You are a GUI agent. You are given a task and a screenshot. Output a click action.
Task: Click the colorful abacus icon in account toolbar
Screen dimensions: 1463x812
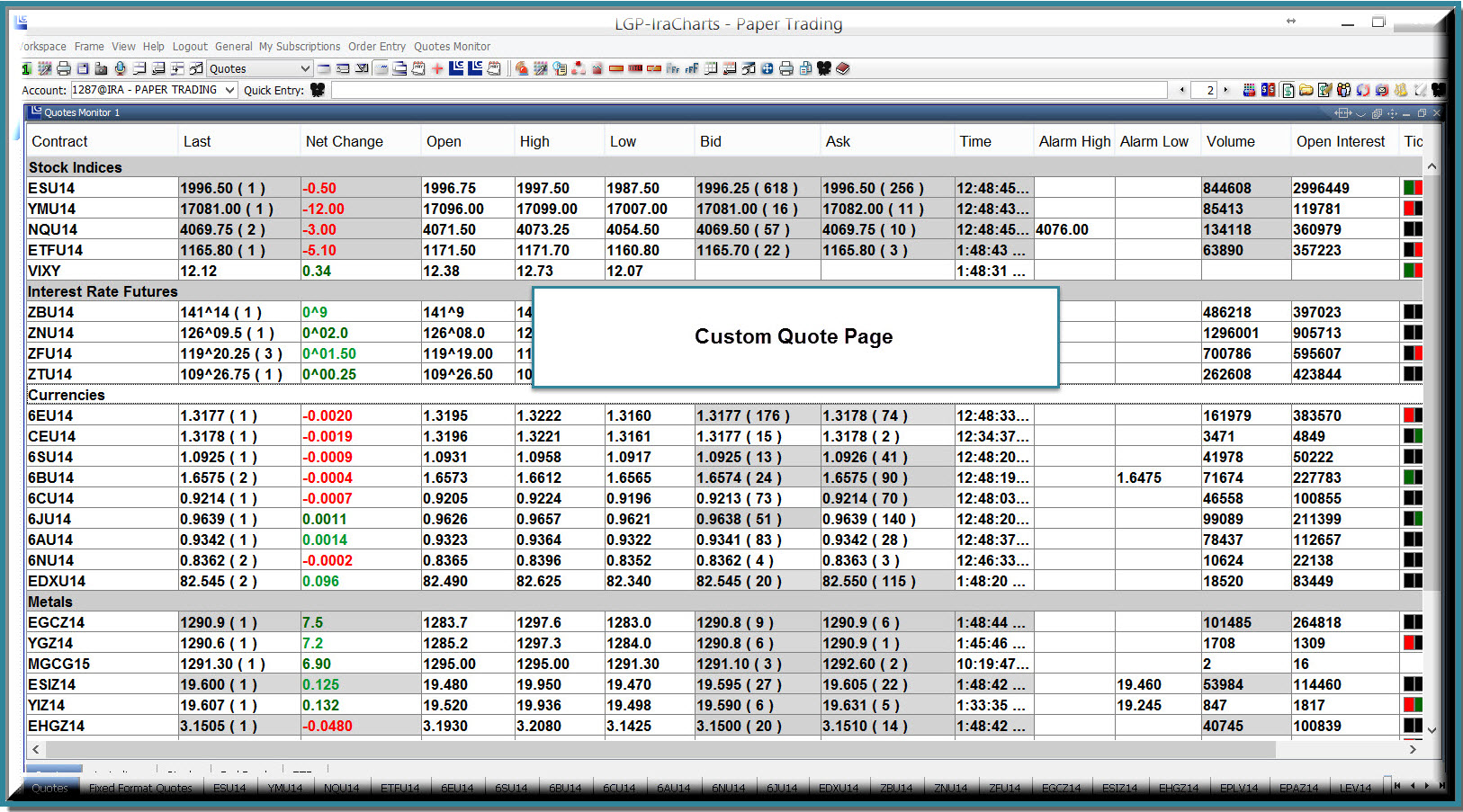pos(1249,90)
